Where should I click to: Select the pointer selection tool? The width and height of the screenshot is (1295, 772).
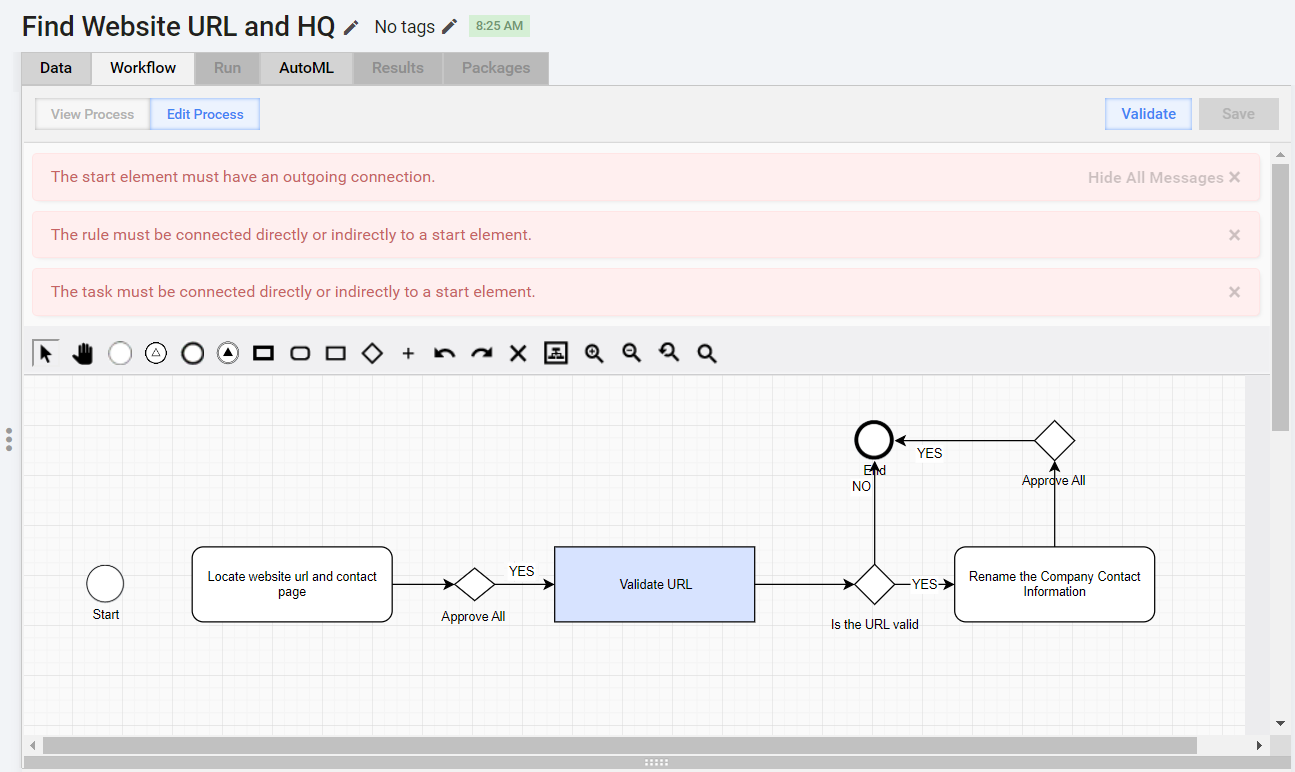(45, 353)
